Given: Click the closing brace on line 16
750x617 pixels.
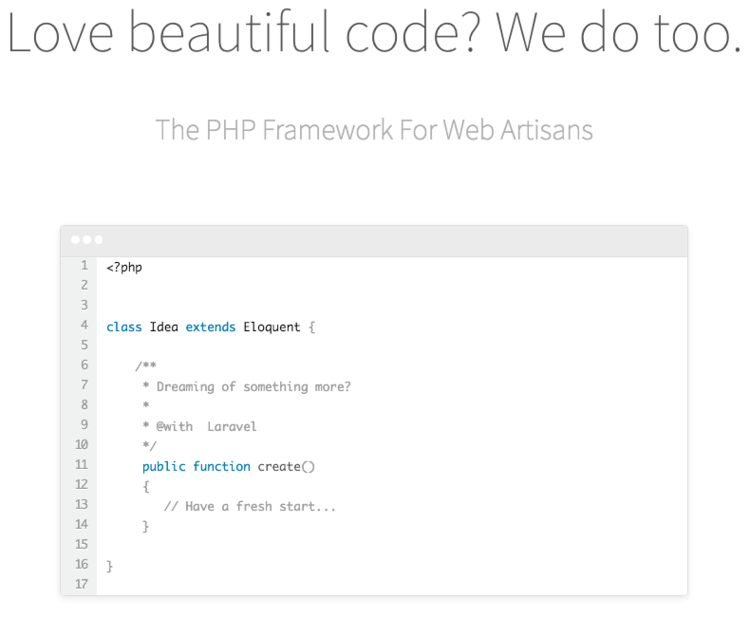Looking at the screenshot, I should point(110,566).
